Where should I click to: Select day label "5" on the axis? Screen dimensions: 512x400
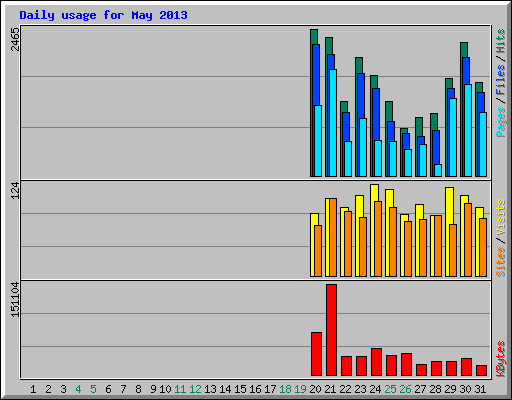pyautogui.click(x=93, y=389)
